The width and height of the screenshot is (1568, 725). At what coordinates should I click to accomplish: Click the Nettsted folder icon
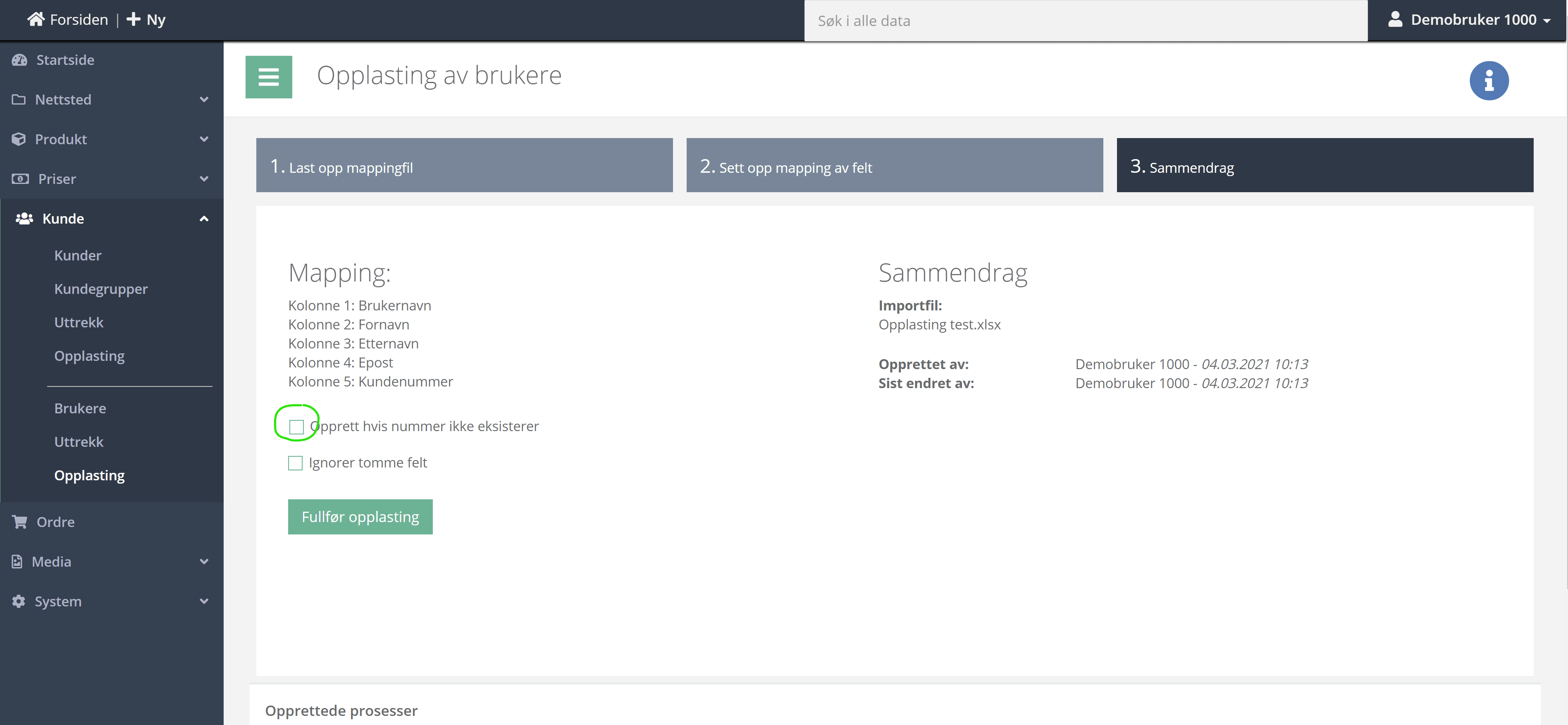[x=19, y=99]
